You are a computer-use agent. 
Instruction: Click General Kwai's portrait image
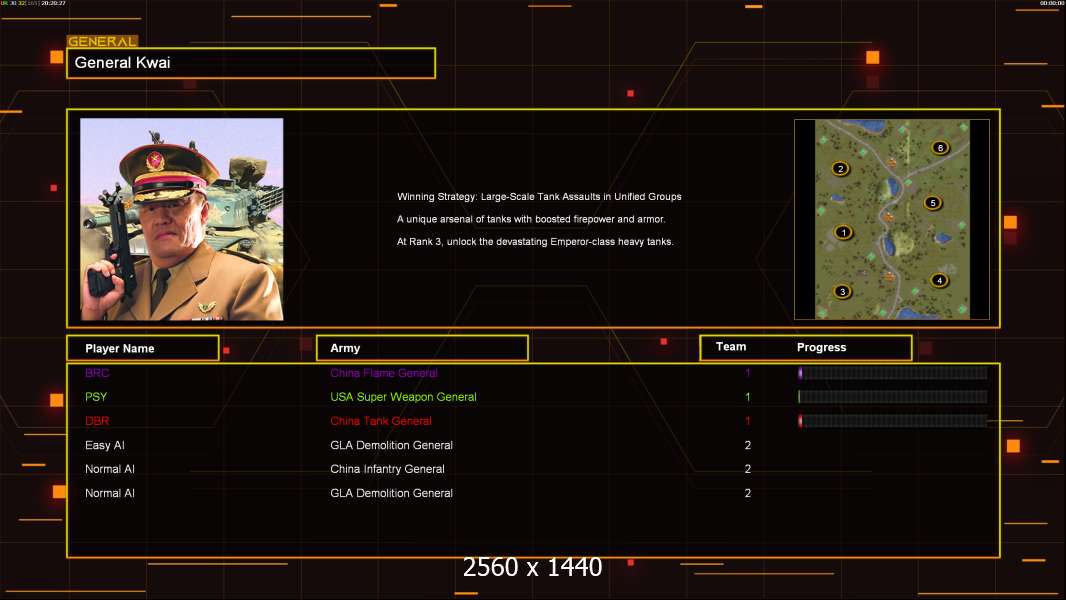[x=182, y=219]
